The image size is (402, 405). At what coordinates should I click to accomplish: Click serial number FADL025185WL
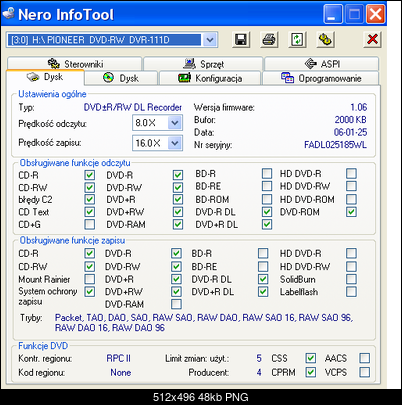[335, 145]
